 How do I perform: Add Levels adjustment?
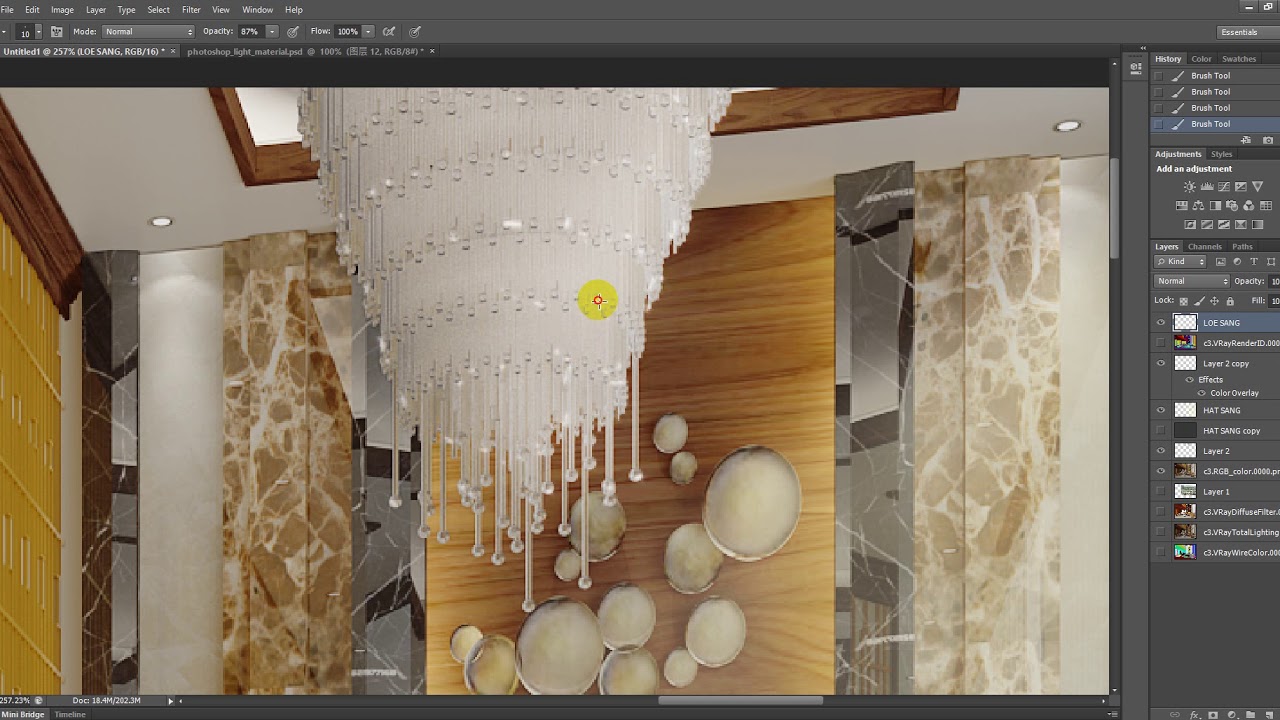point(1207,187)
